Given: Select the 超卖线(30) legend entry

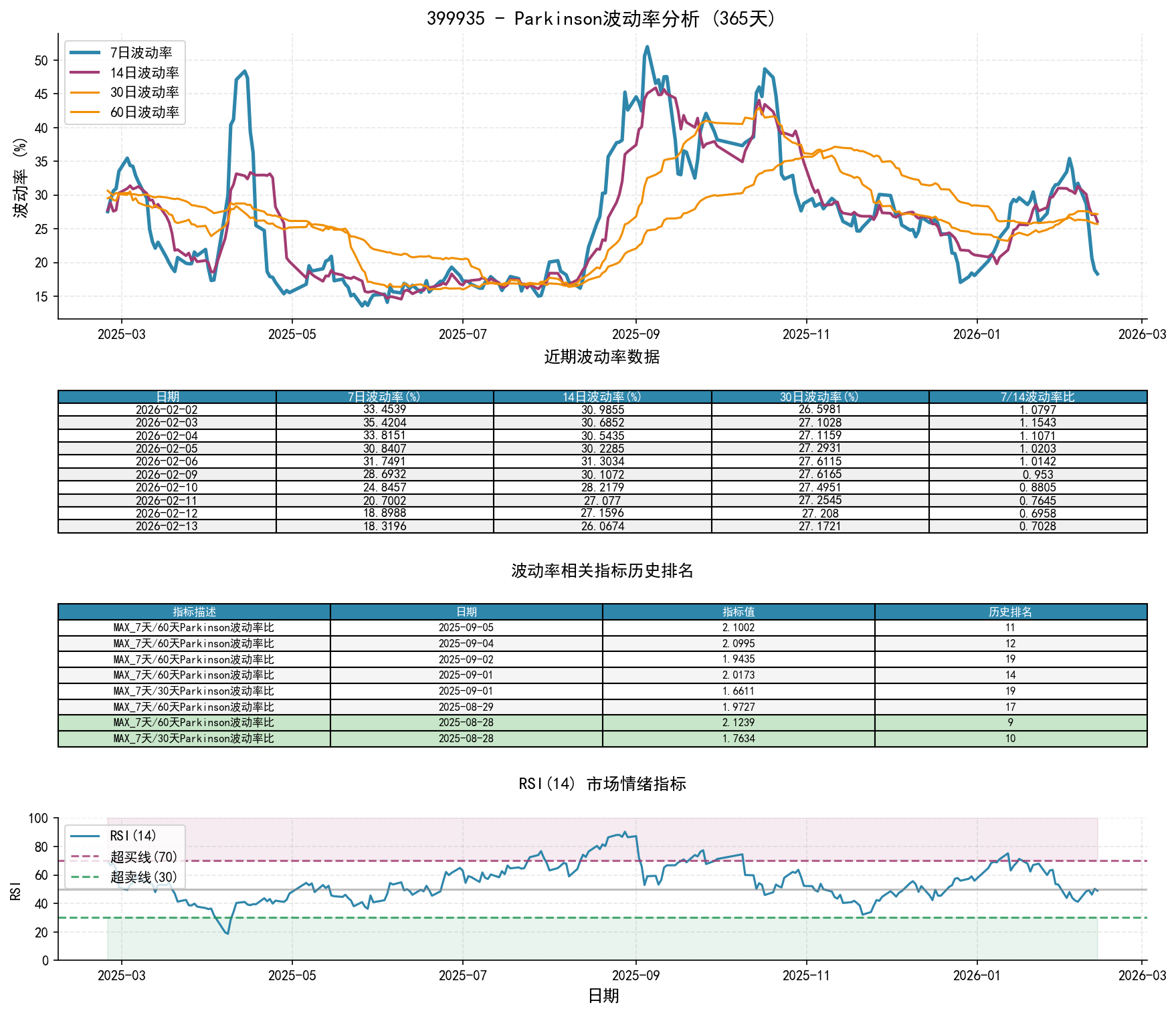Looking at the screenshot, I should [x=143, y=877].
